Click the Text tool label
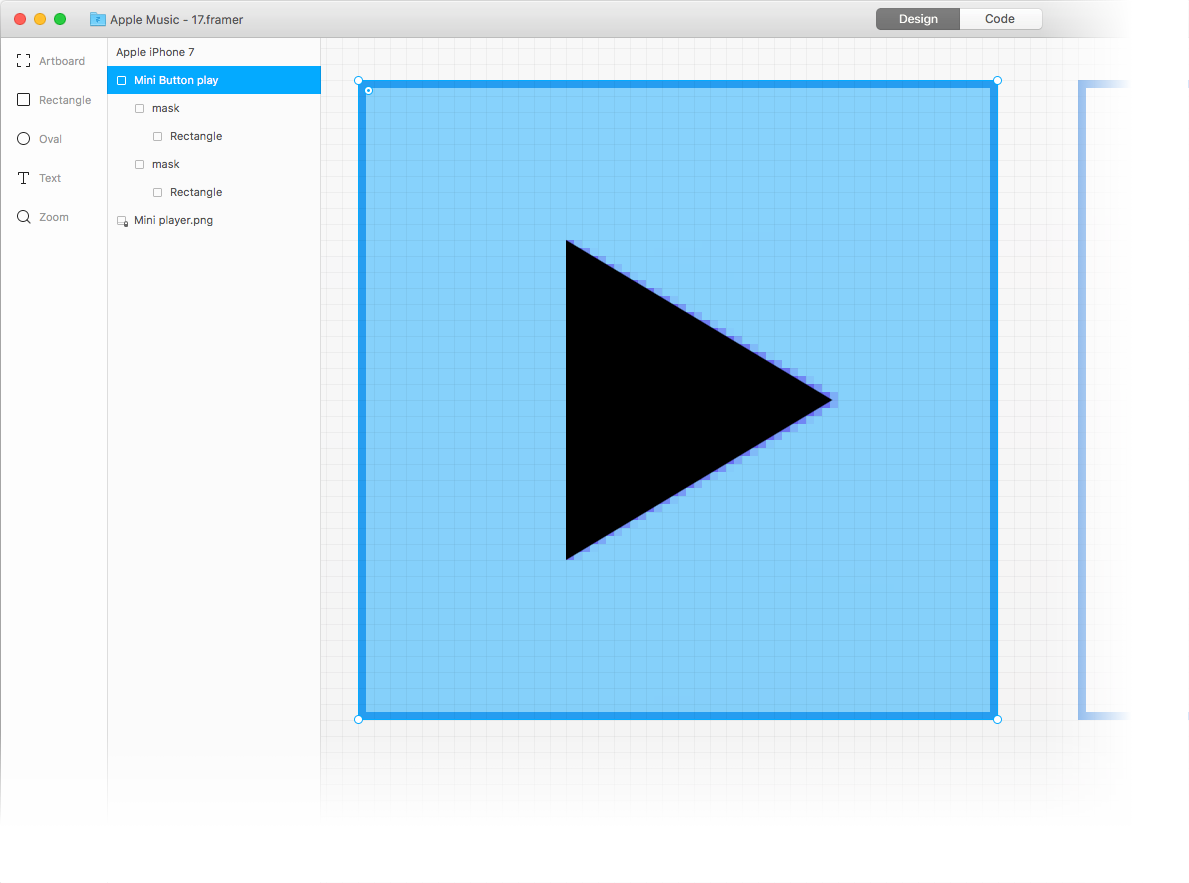The image size is (1189, 883). tap(50, 178)
